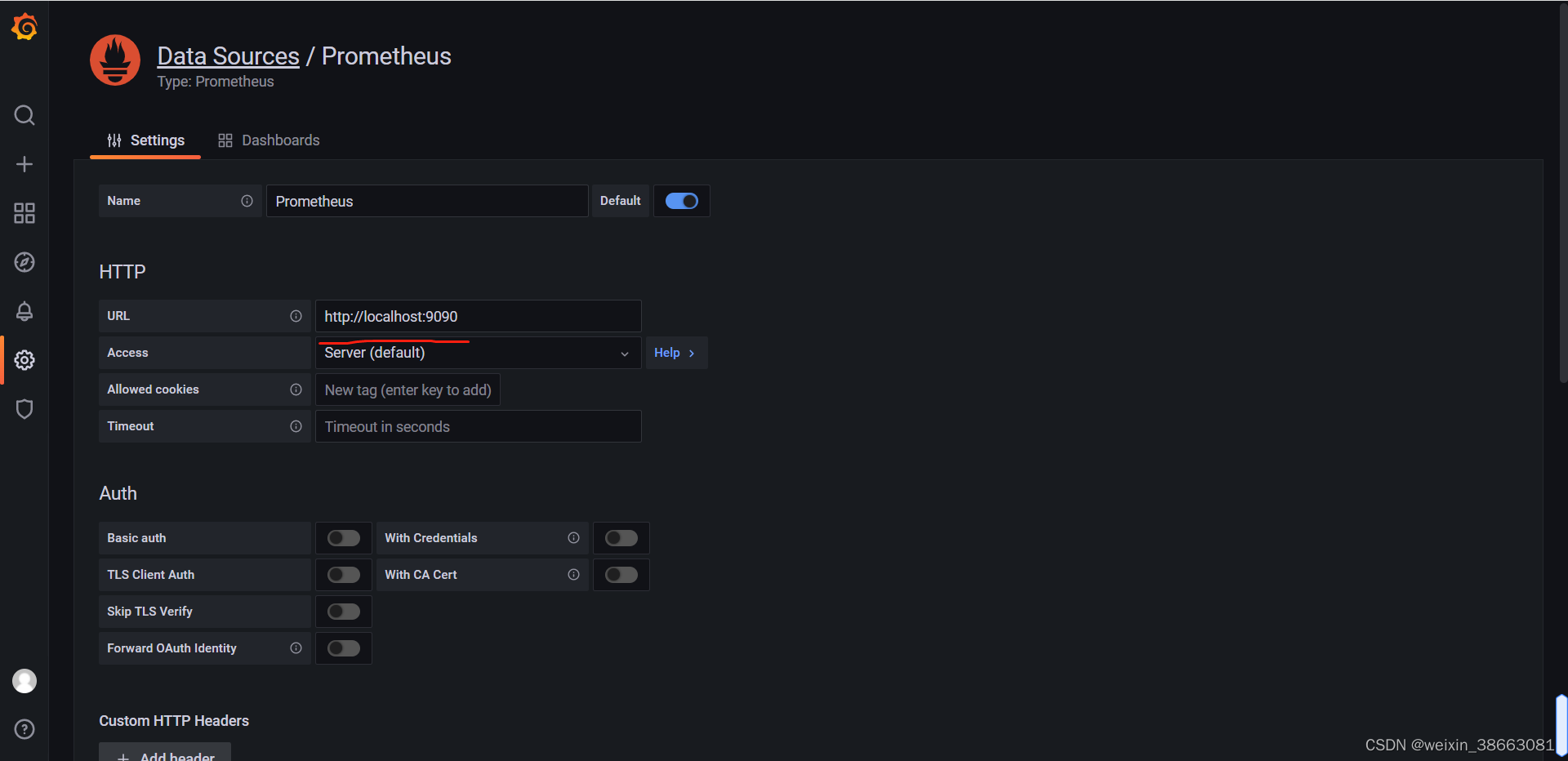Go to the Data Sources breadcrumb link
Image resolution: width=1568 pixels, height=761 pixels.
229,56
